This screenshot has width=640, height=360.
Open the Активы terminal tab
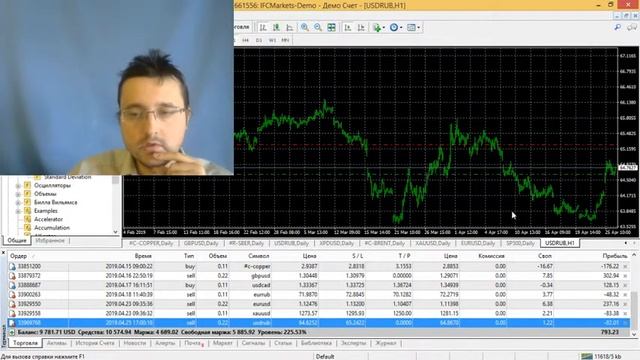(56, 343)
